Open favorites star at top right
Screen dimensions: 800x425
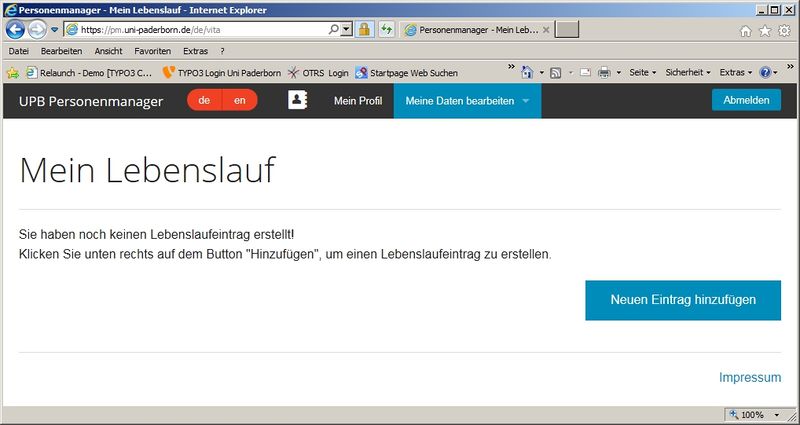(765, 31)
